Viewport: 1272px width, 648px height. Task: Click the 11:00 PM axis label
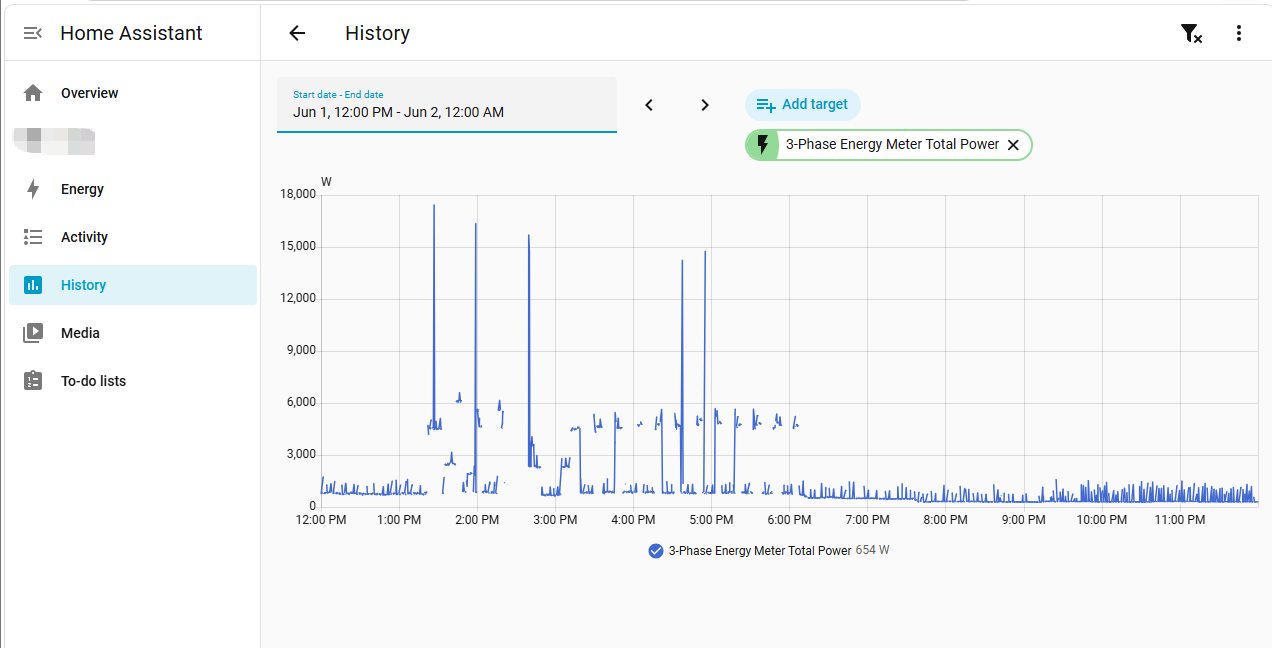click(x=1180, y=520)
